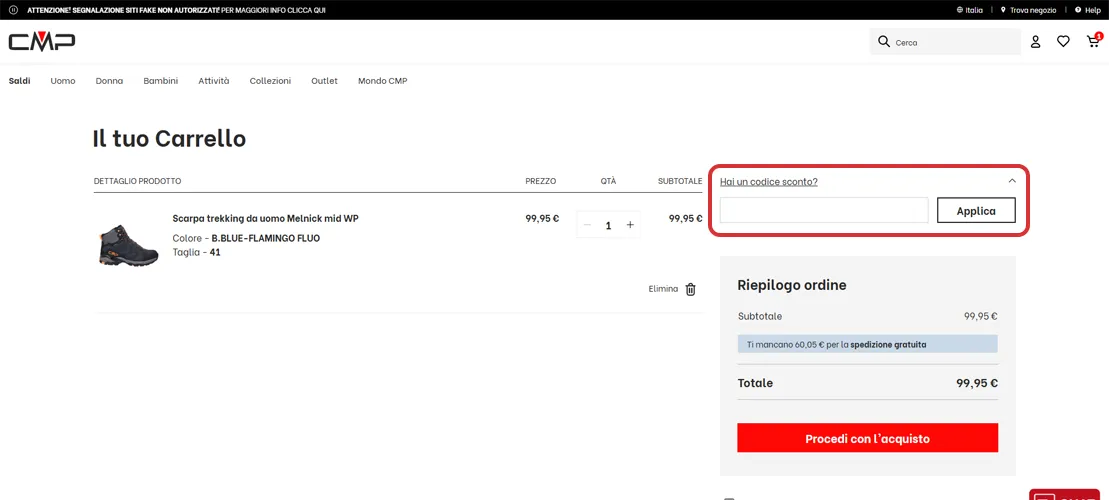Click fake sites warning banner text
The width and height of the screenshot is (1109, 500).
(x=176, y=11)
